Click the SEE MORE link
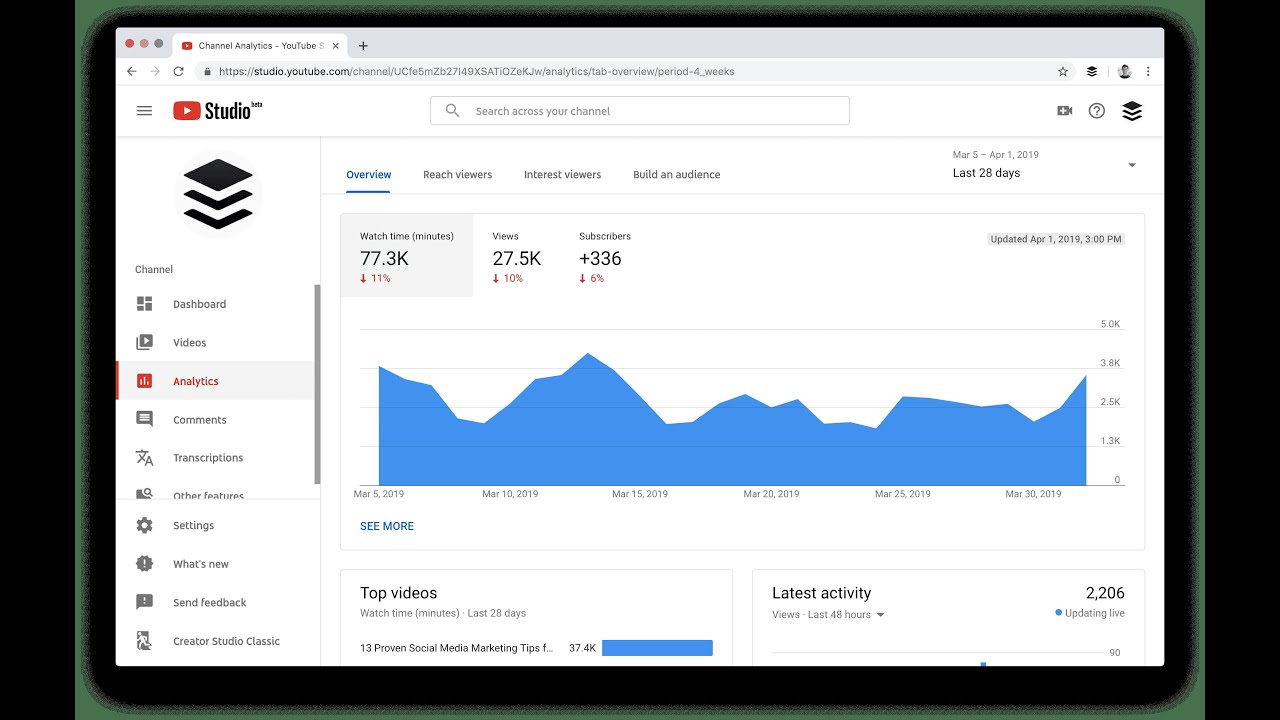Screen dimensions: 1280x720 tap(387, 526)
